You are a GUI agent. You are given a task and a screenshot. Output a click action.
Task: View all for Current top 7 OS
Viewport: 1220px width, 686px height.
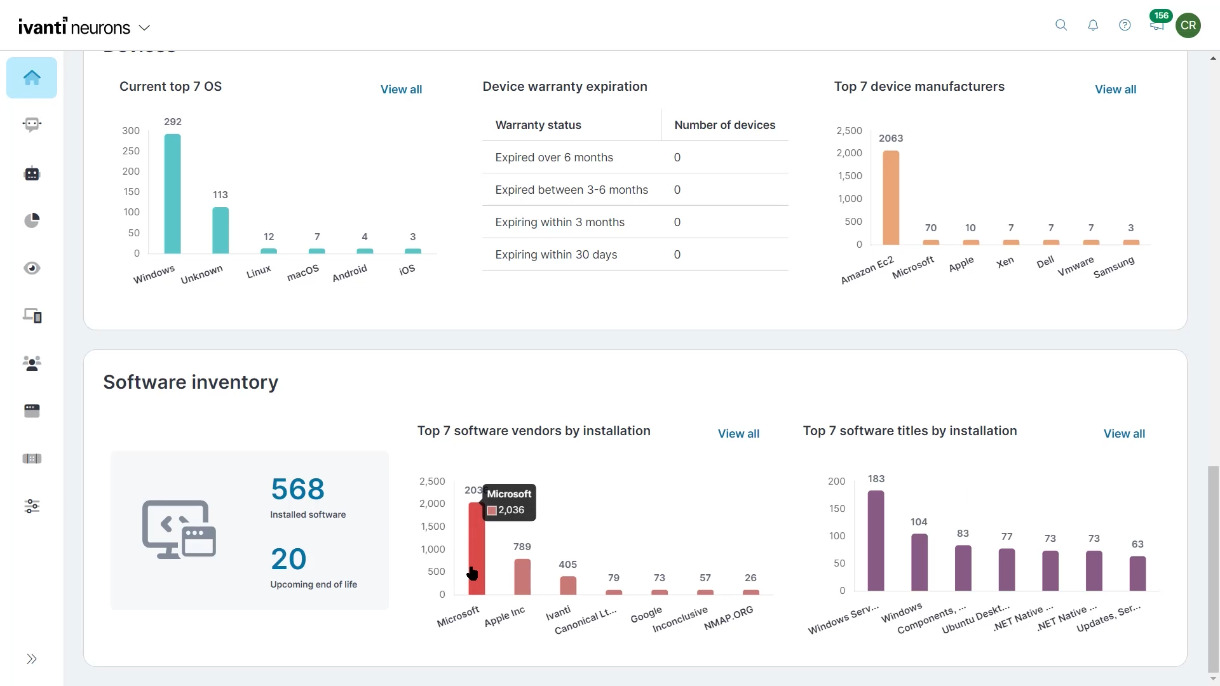click(x=401, y=90)
